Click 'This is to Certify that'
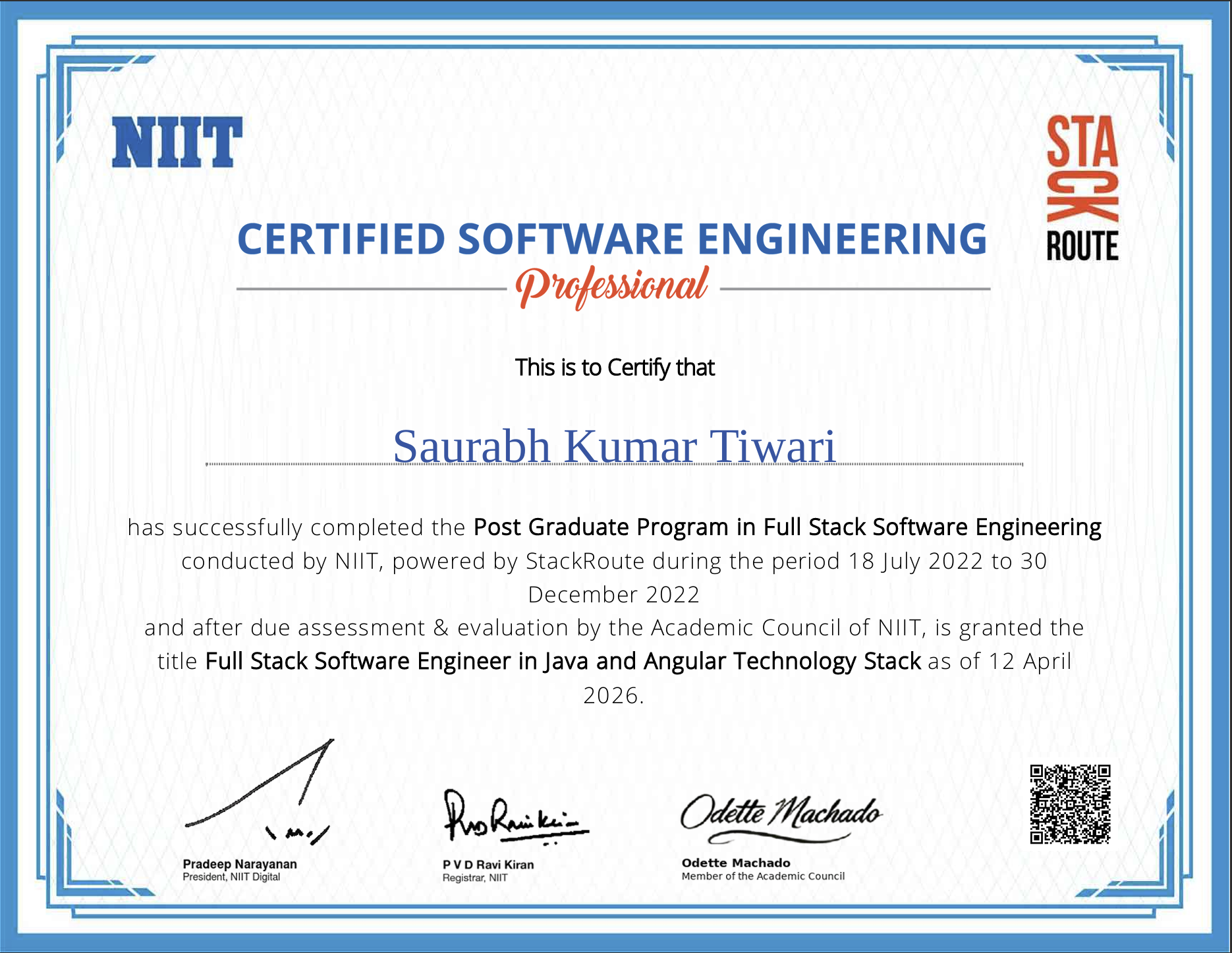The width and height of the screenshot is (1232, 953). click(x=615, y=368)
